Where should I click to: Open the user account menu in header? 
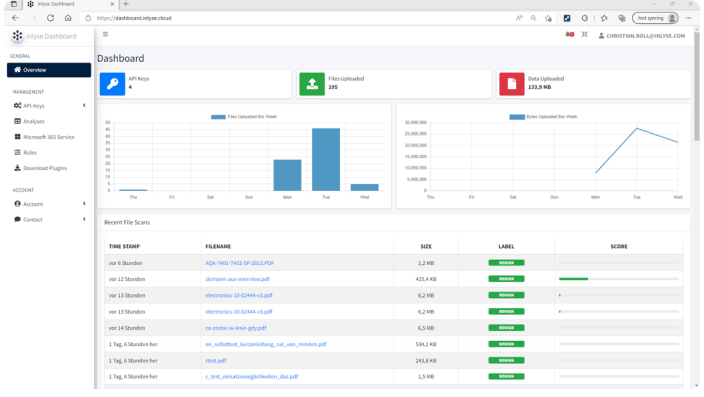tap(642, 35)
